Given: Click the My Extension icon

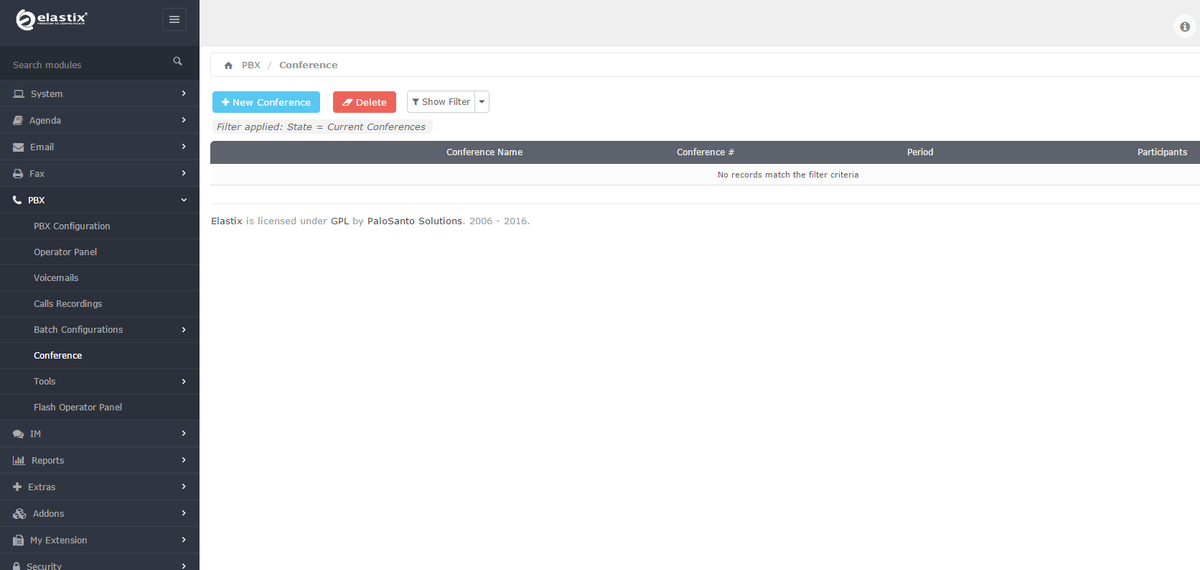Looking at the screenshot, I should tap(18, 540).
